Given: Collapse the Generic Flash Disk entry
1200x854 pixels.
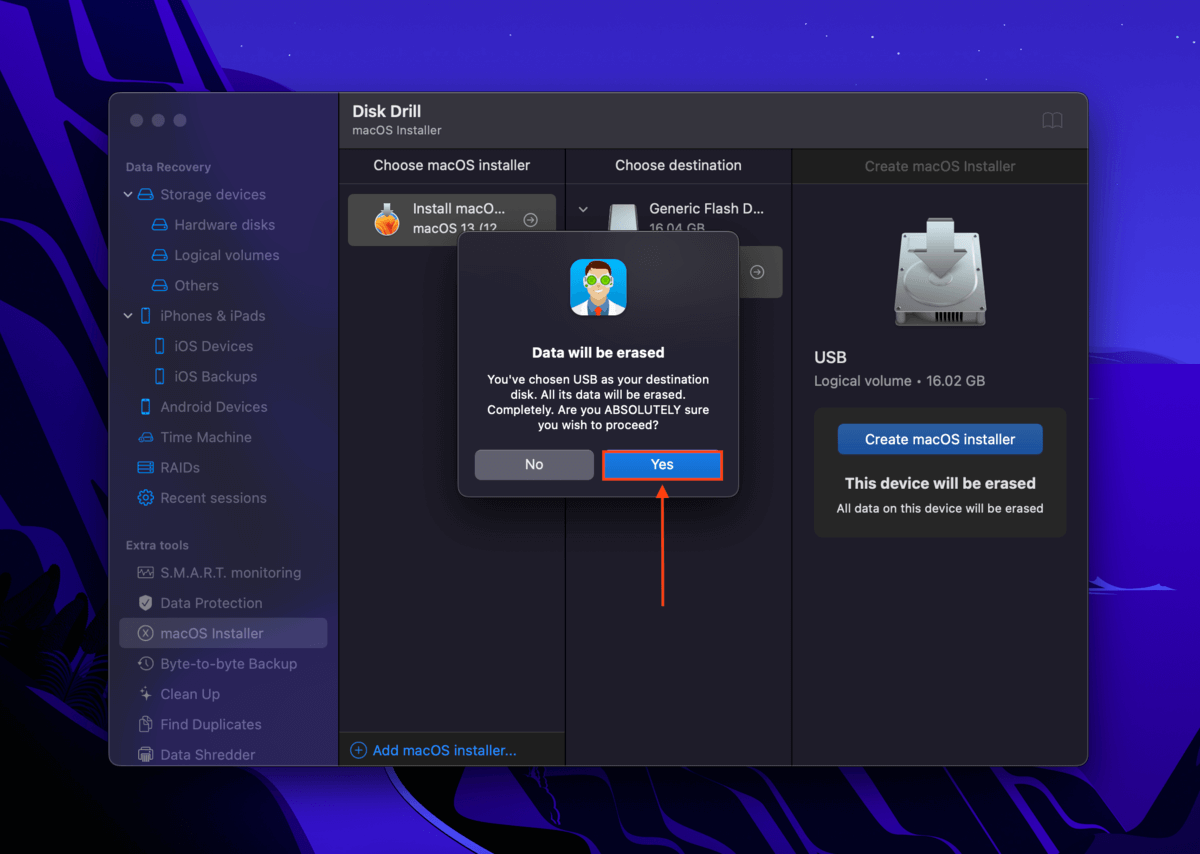Looking at the screenshot, I should [583, 210].
